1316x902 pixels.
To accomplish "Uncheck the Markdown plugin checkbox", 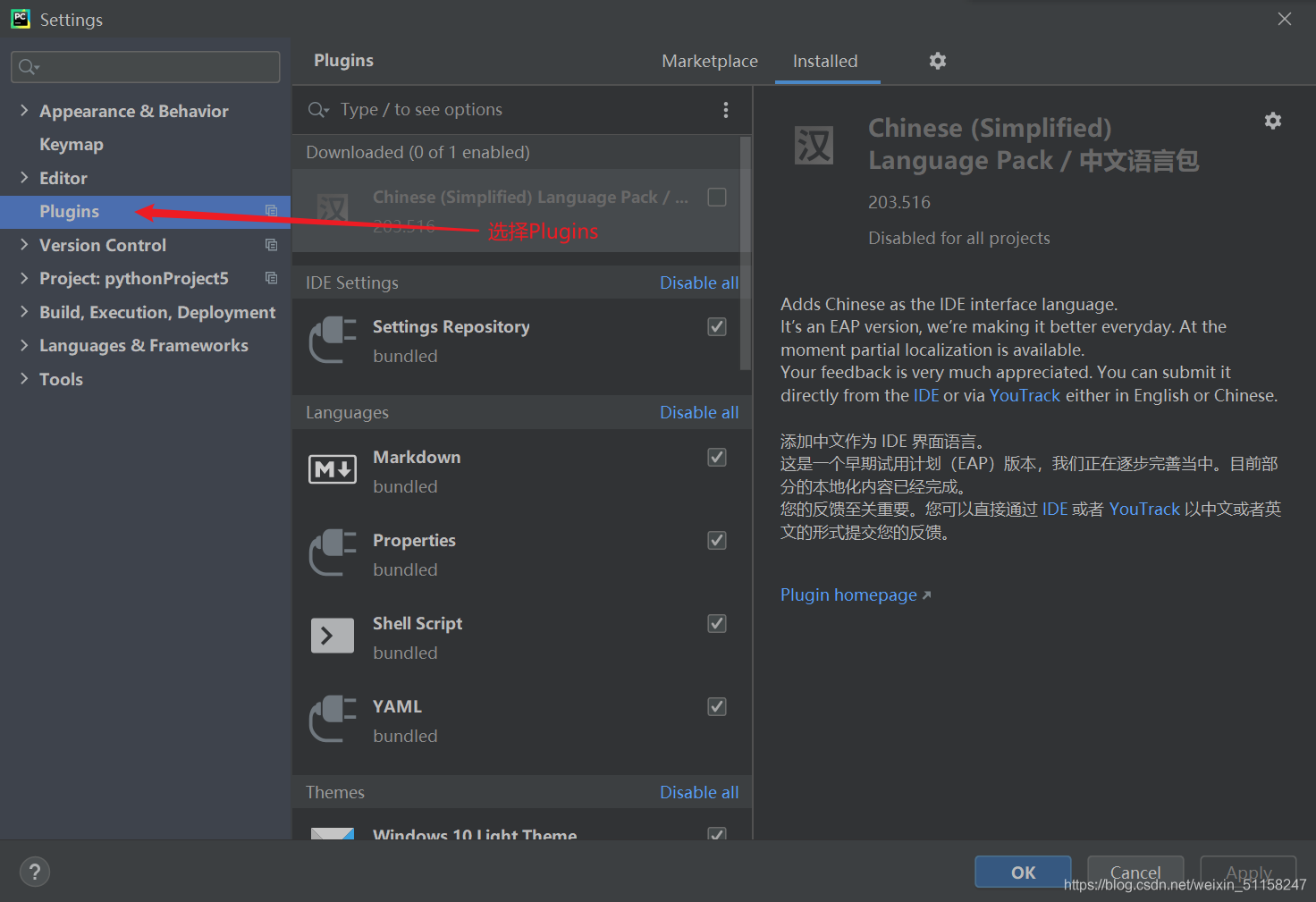I will tap(717, 457).
